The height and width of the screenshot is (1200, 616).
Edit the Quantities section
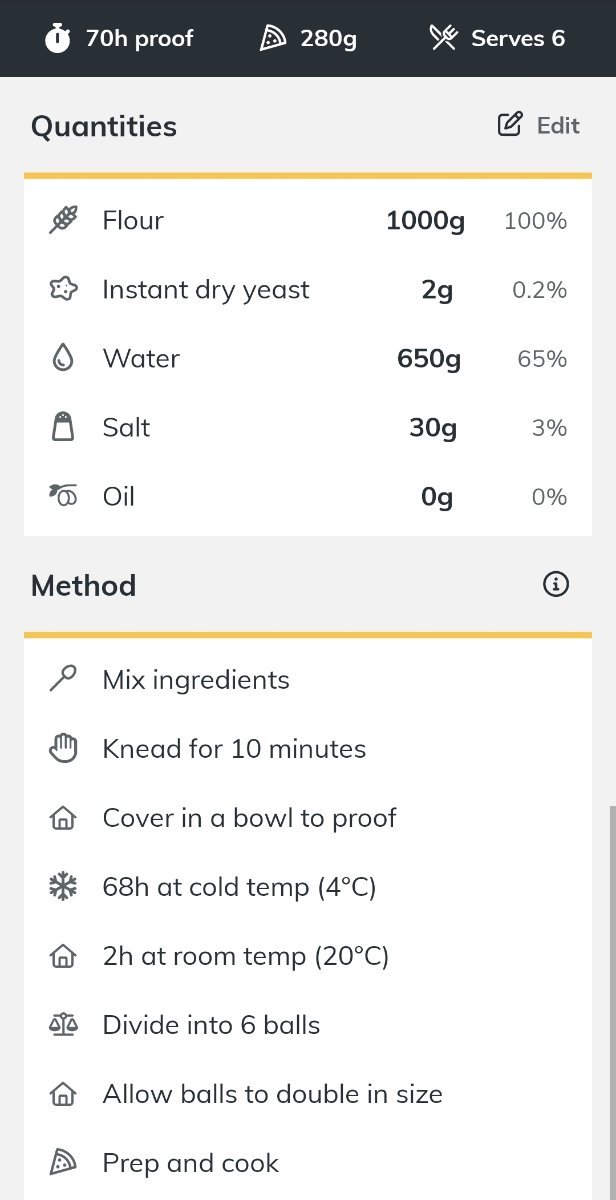539,125
